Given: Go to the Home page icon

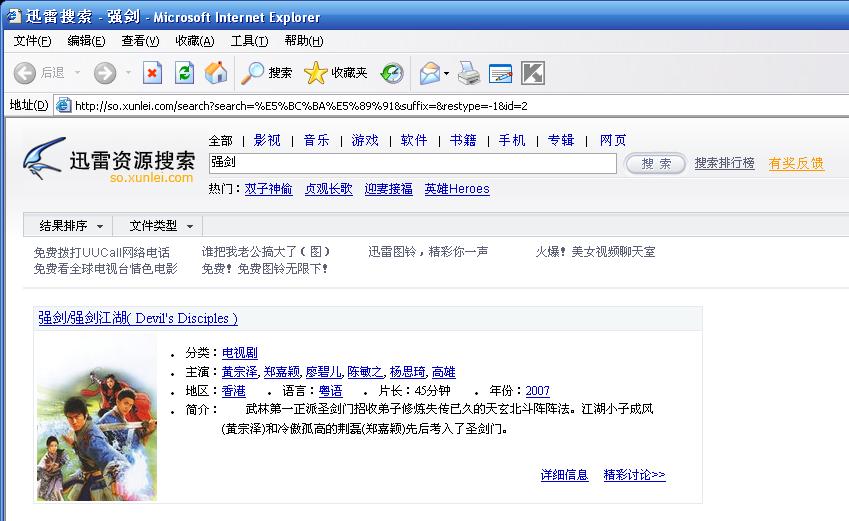Looking at the screenshot, I should 215,72.
